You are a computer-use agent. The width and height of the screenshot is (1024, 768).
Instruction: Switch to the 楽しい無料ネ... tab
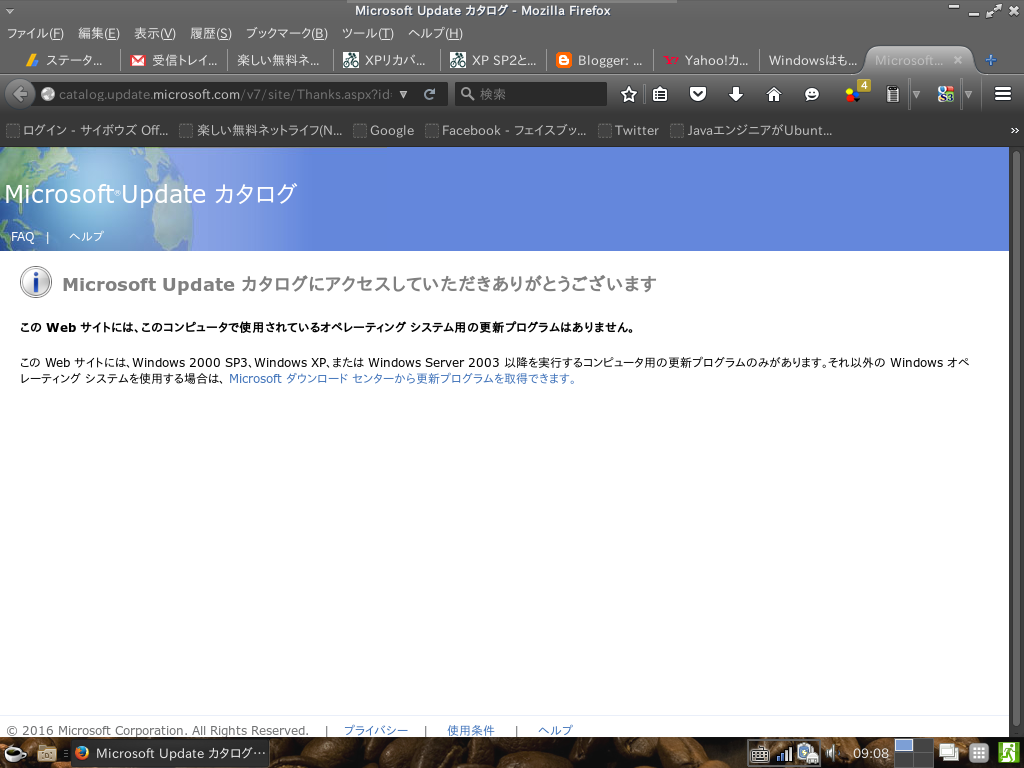[x=280, y=61]
